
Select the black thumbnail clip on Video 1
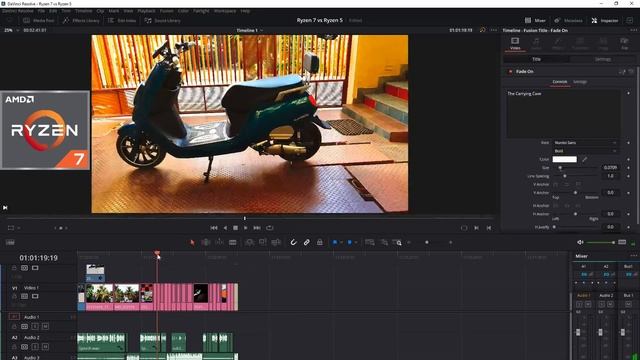point(200,297)
